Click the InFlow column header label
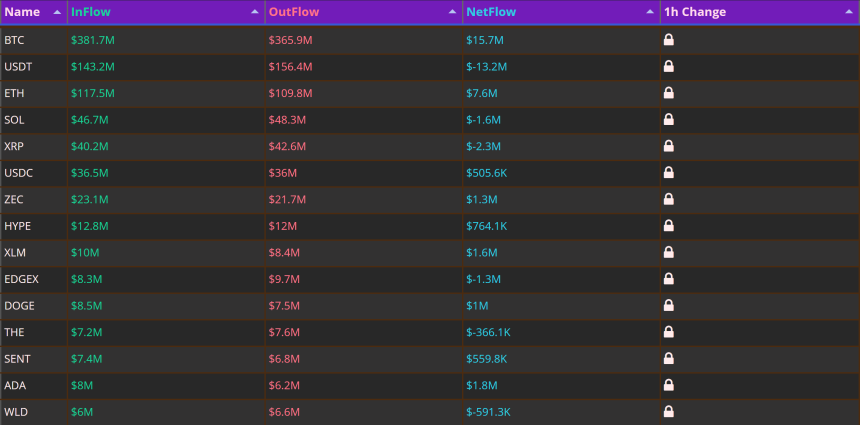 pyautogui.click(x=90, y=12)
